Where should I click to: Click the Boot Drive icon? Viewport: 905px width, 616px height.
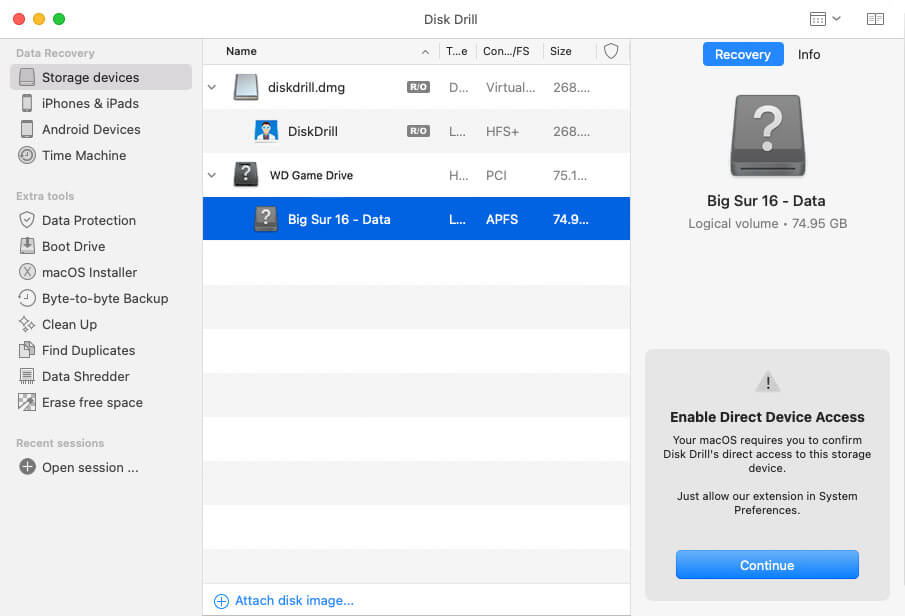(27, 246)
